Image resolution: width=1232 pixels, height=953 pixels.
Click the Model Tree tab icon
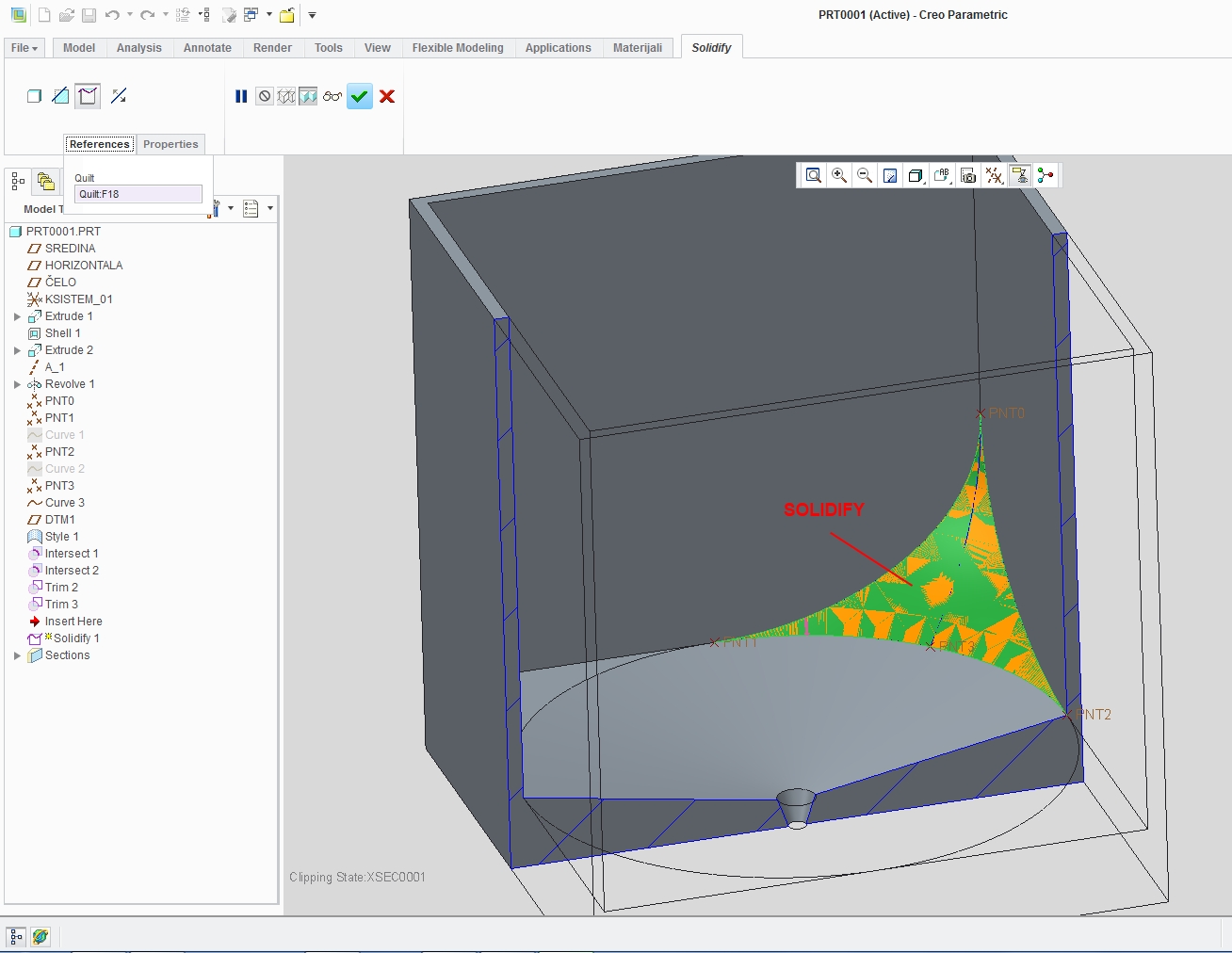[18, 180]
